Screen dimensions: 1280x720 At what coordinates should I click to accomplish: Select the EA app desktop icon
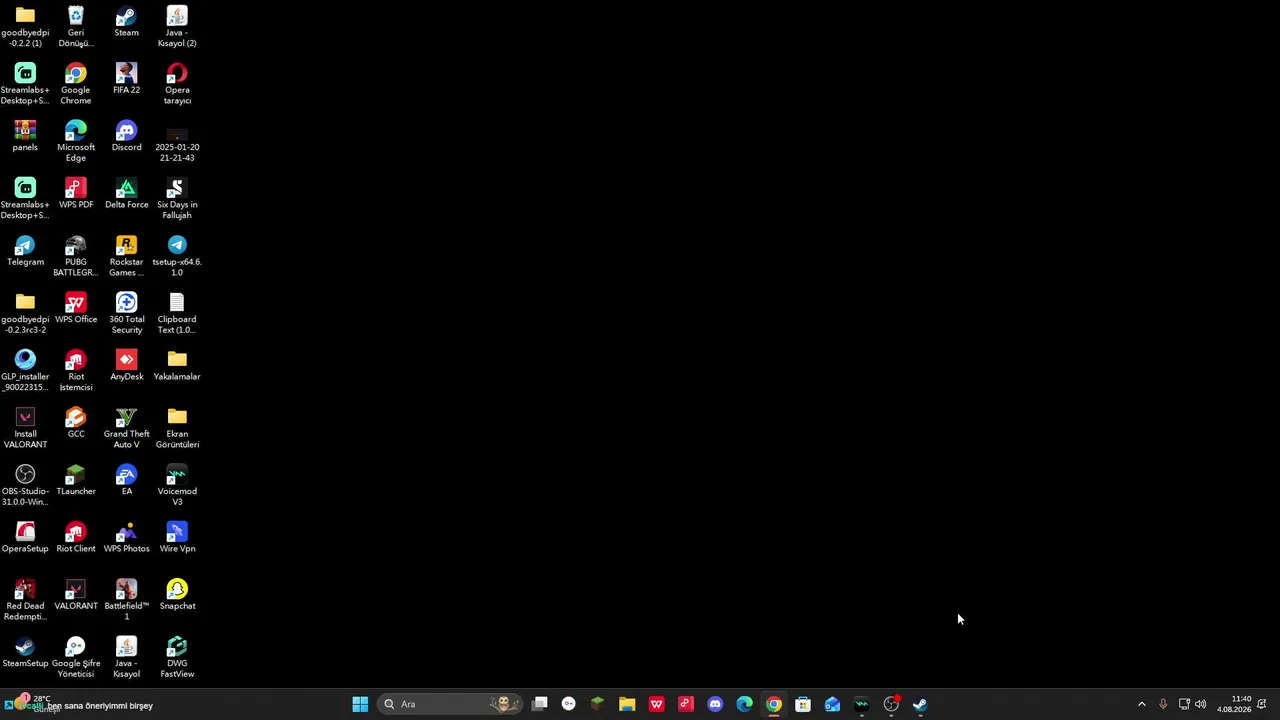[126, 480]
